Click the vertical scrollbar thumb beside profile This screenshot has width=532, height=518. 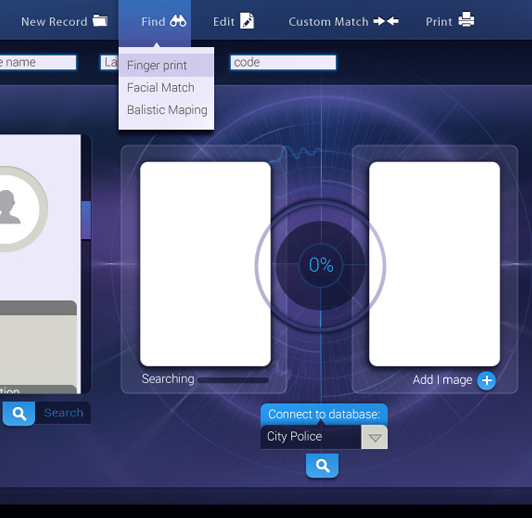[86, 220]
